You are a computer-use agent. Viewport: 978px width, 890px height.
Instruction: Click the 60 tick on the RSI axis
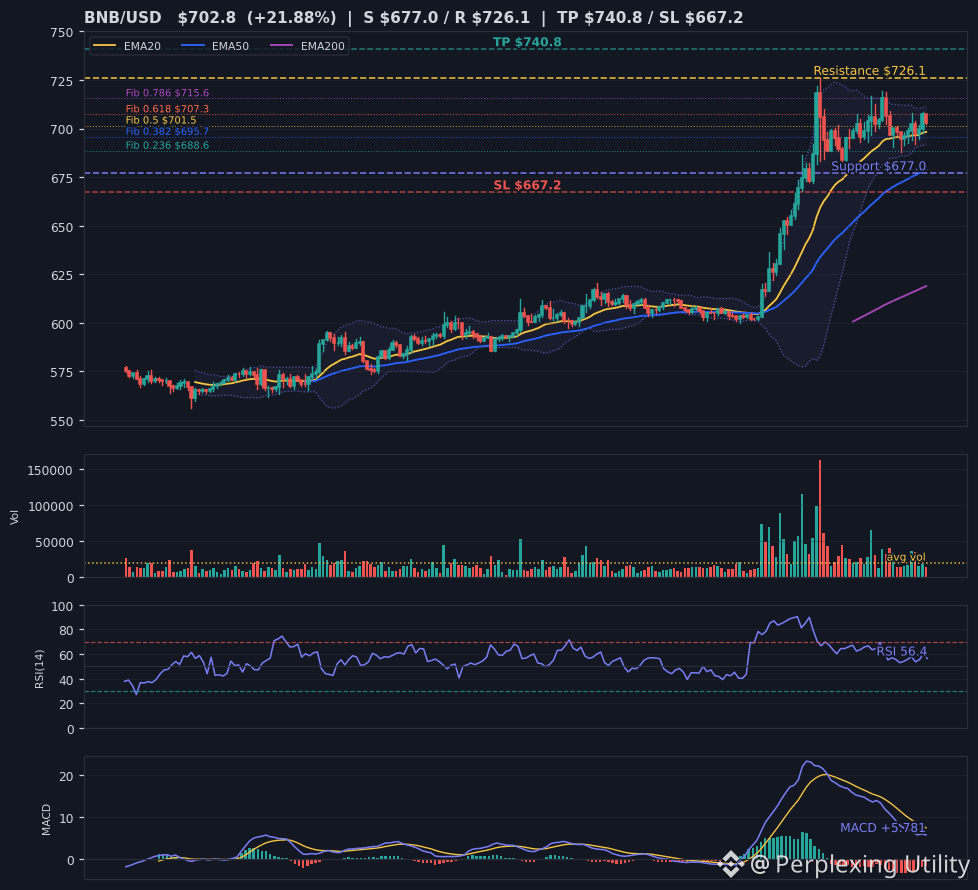[66, 655]
